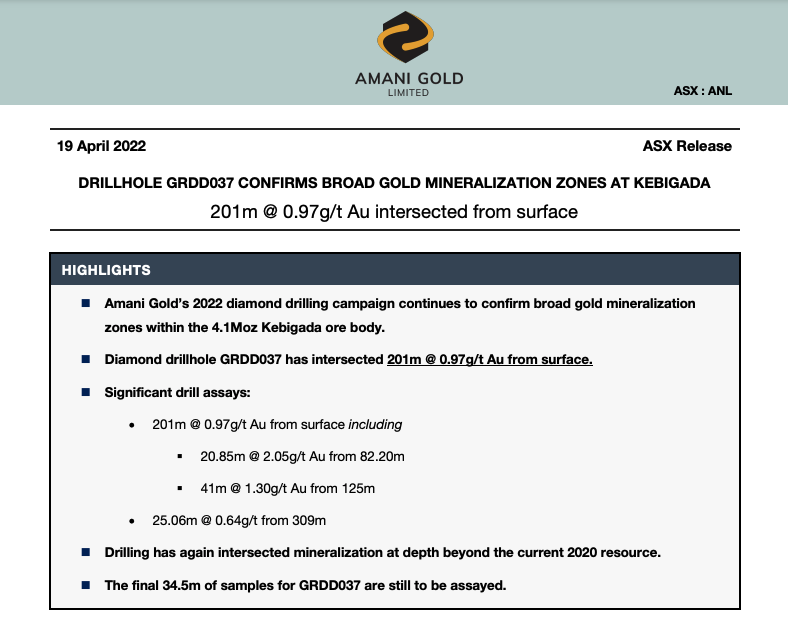
Task: Click the underlined '201m @ 0.97g/t Au from surface.' text
Action: 489,360
